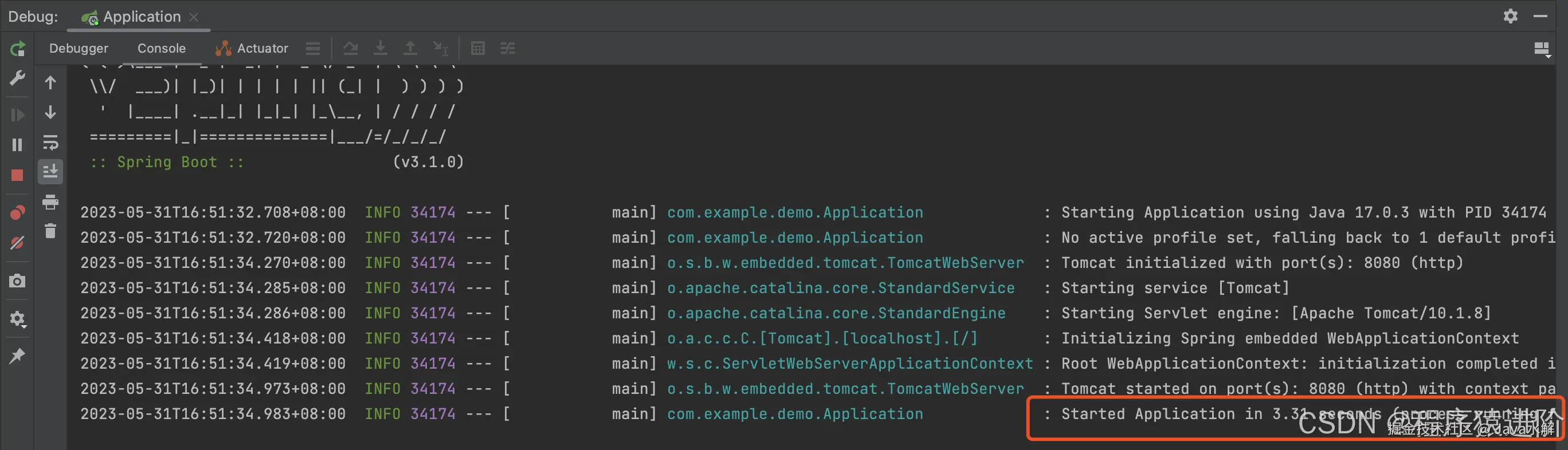Open com.example.demo.Application link in the 16:51:34.983 row

[x=795, y=413]
